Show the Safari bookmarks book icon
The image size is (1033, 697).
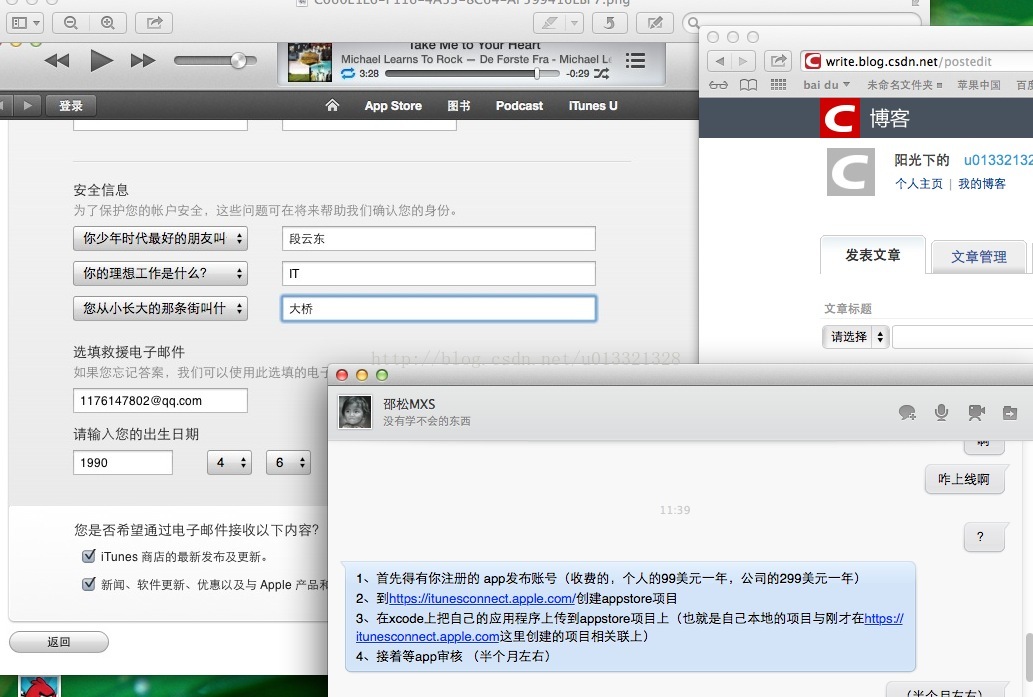(748, 85)
